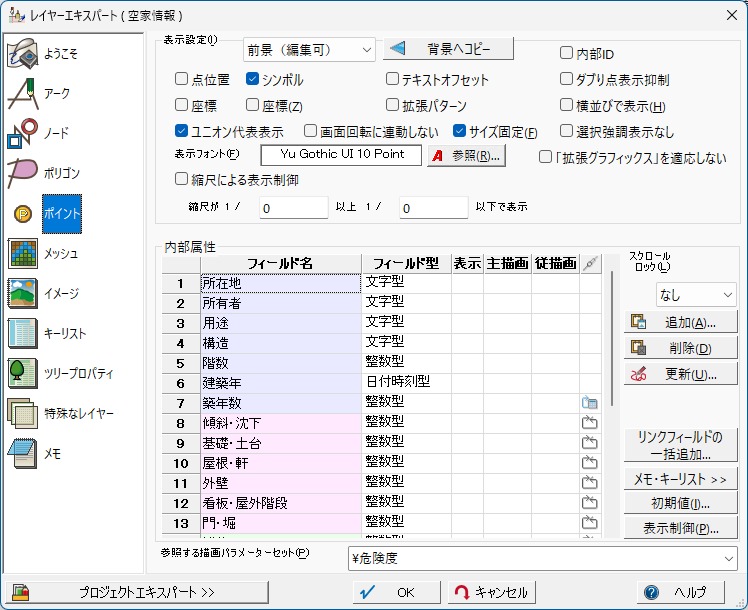Open the スクロールロック なし dropdown
This screenshot has height=610, width=748.
696,295
